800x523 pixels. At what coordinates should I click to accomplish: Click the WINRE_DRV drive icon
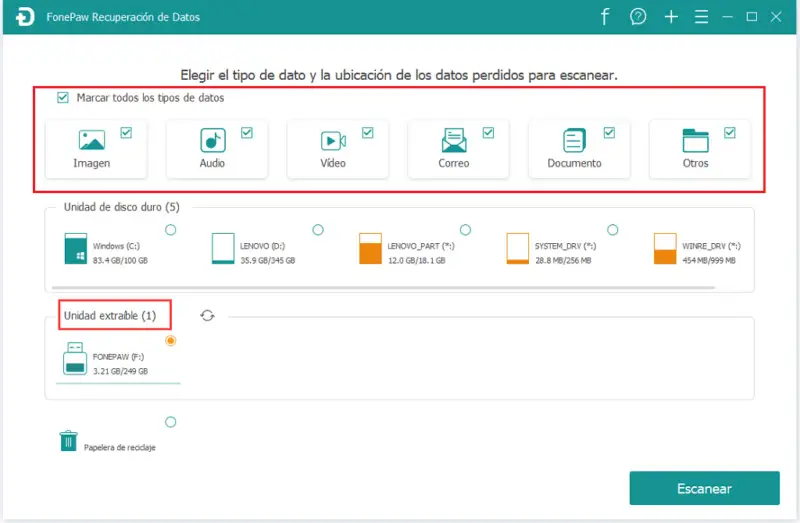pos(665,248)
